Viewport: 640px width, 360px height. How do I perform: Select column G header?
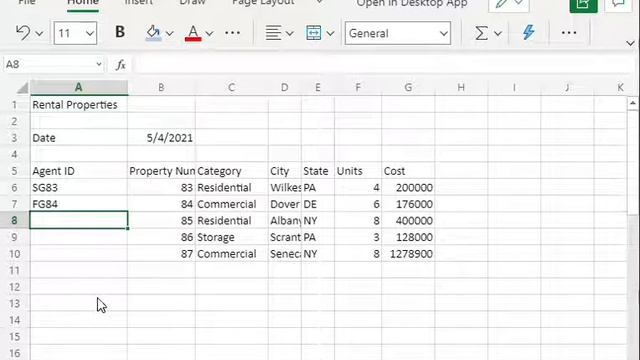408,87
